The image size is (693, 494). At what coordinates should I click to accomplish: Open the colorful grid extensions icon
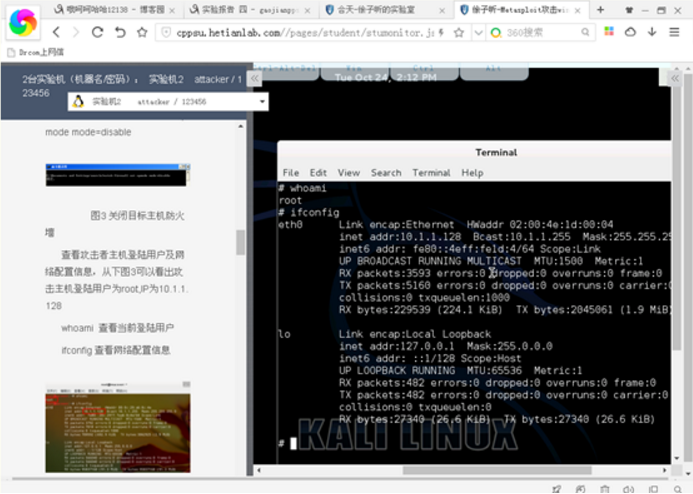point(609,31)
